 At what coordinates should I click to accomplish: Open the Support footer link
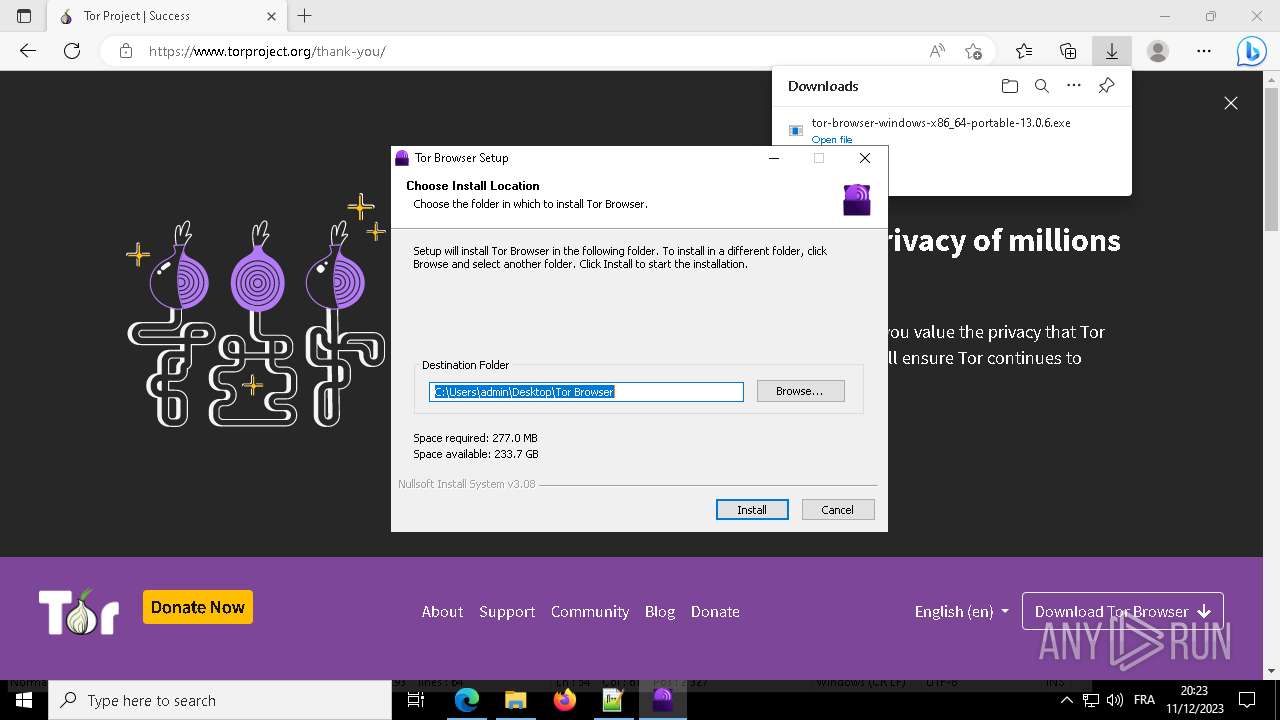[507, 612]
